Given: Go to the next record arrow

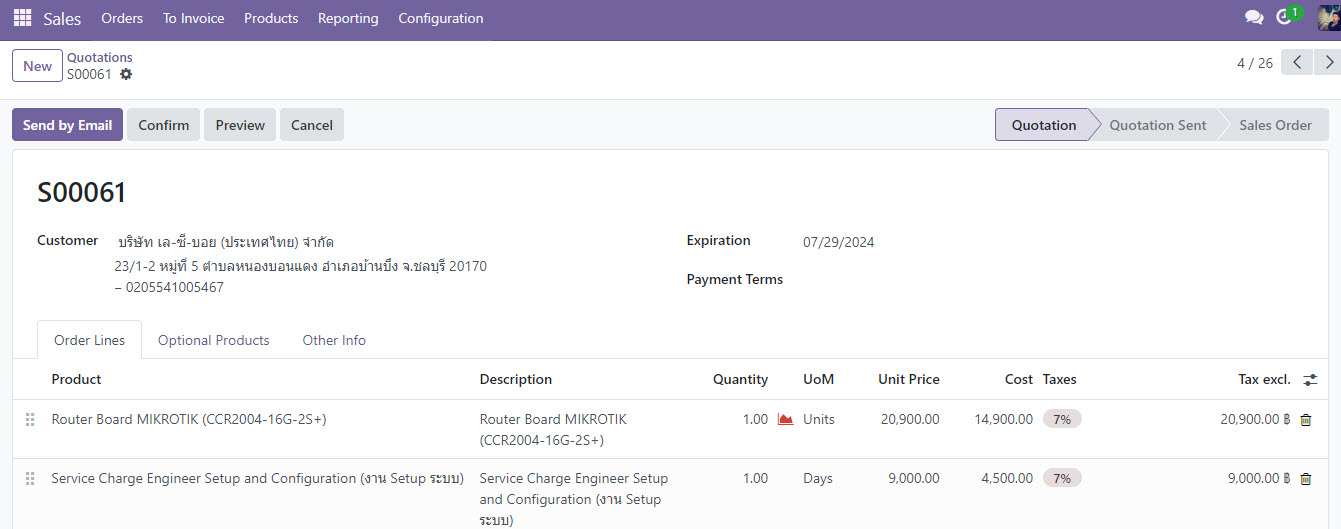Looking at the screenshot, I should click(x=1328, y=63).
